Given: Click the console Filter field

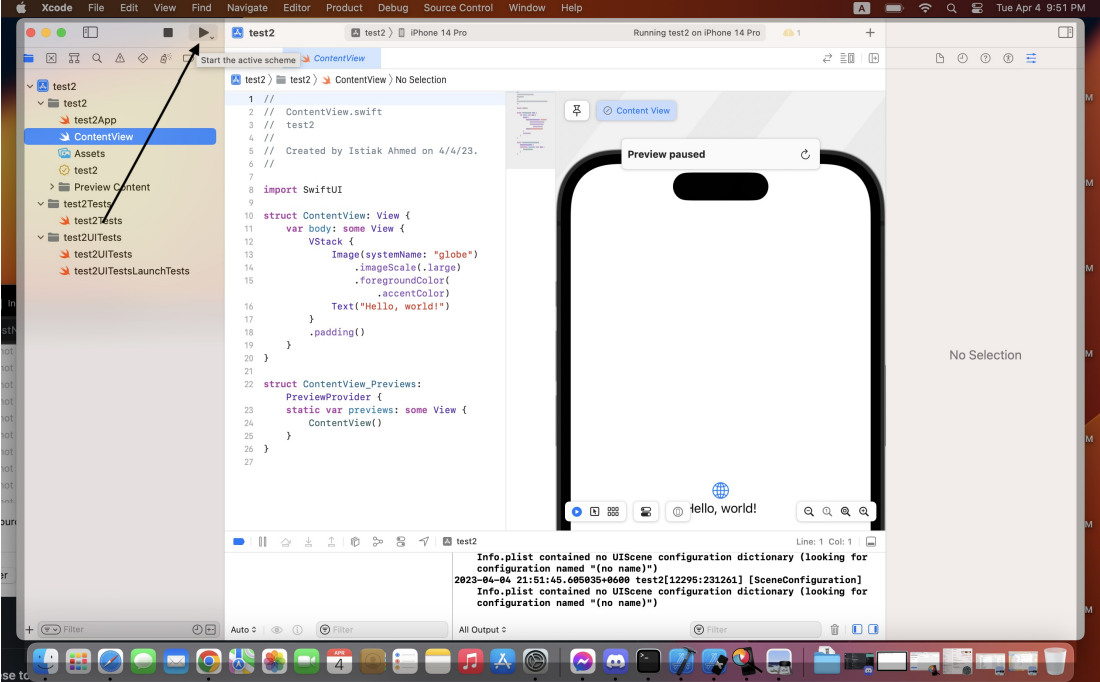Looking at the screenshot, I should (x=756, y=629).
